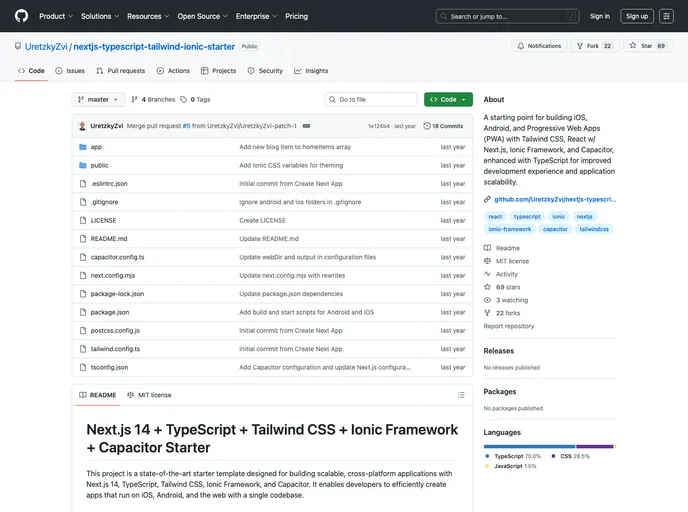
Task: Click the eye icon beside 3 watching
Action: click(487, 300)
